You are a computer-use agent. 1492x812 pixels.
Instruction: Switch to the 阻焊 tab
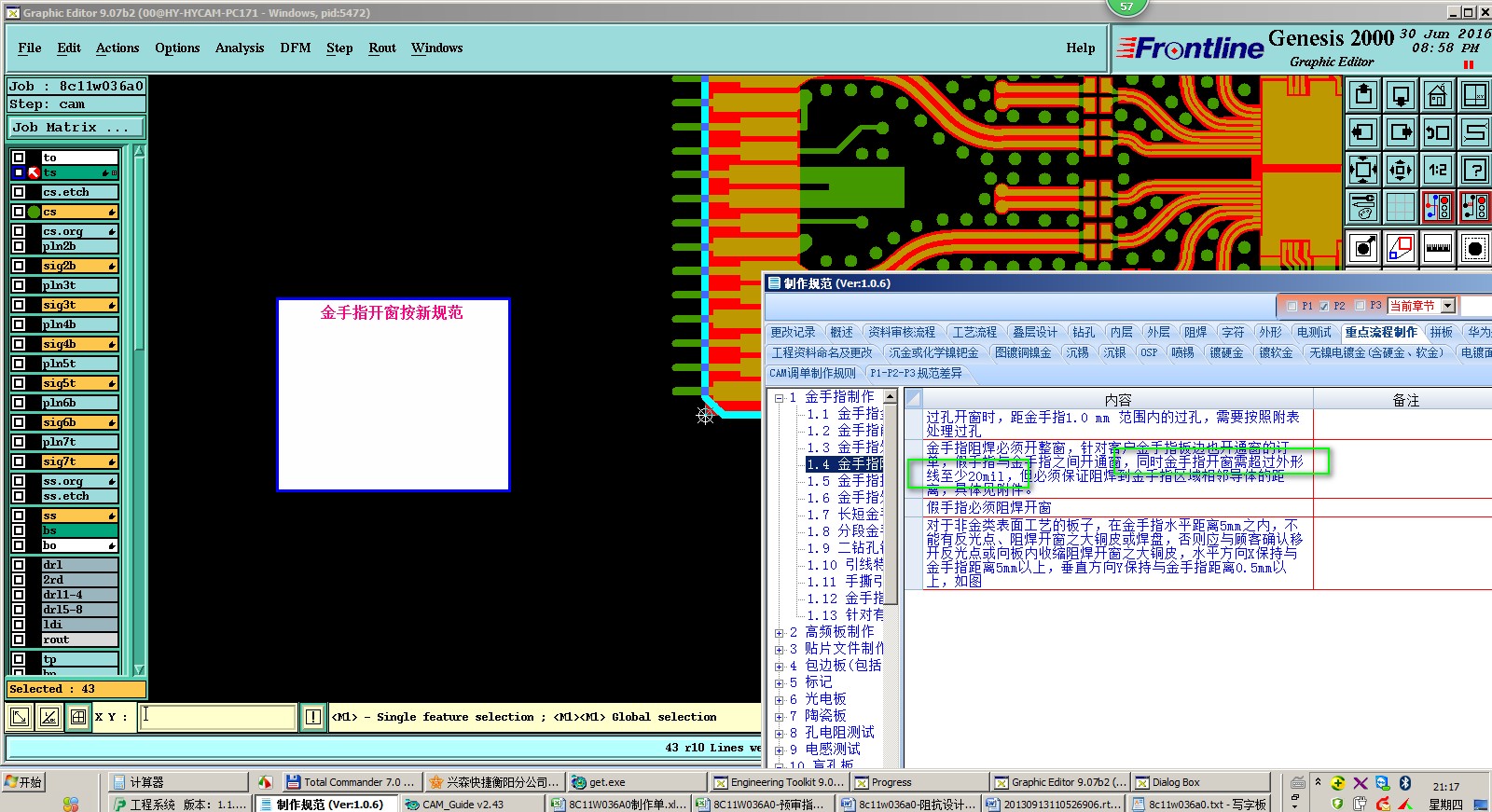(x=1195, y=333)
